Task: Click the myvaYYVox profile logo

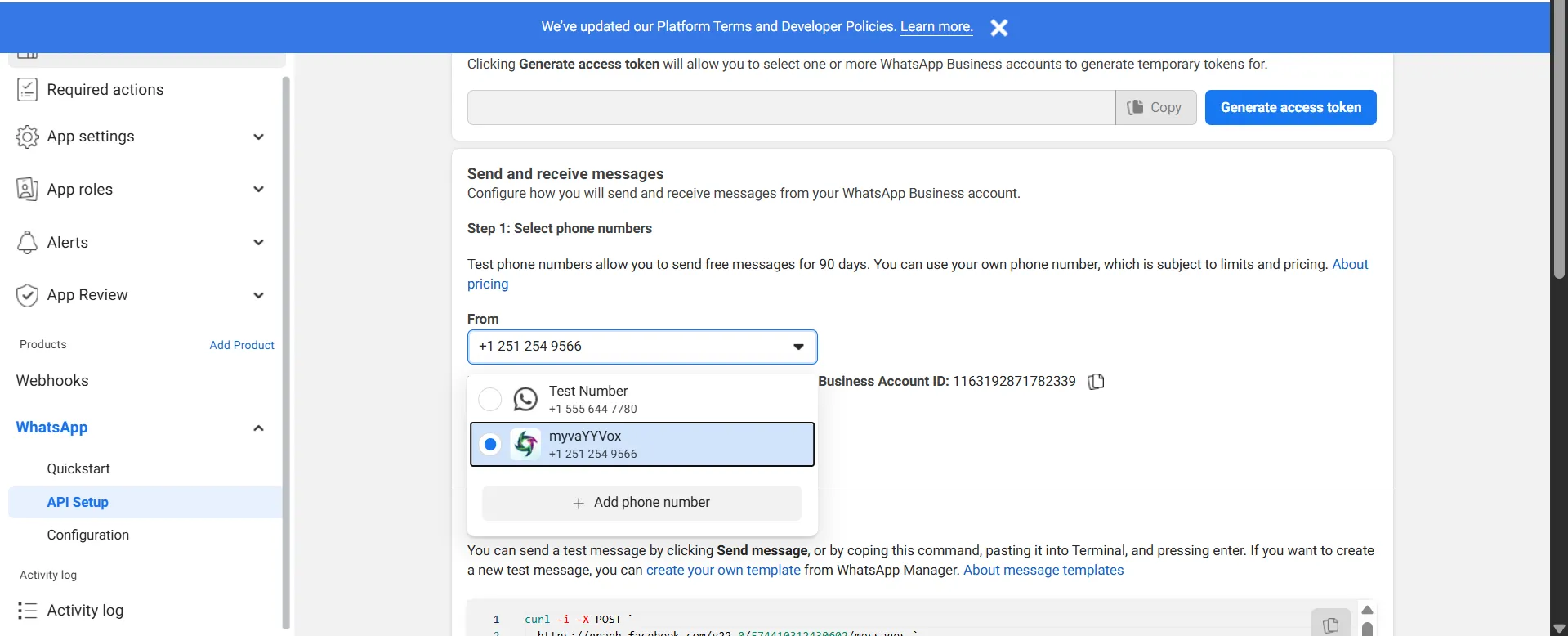Action: click(525, 444)
